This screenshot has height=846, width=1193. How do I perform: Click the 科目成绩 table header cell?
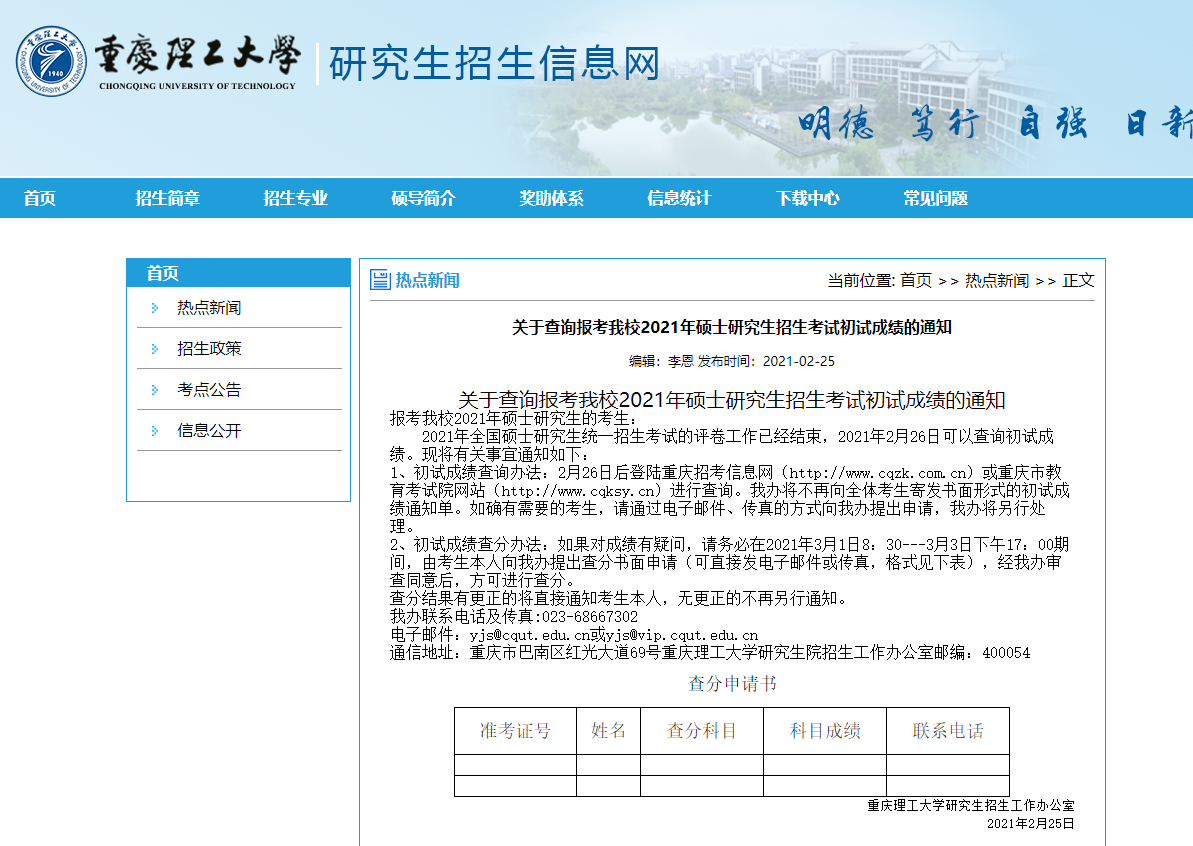(825, 731)
